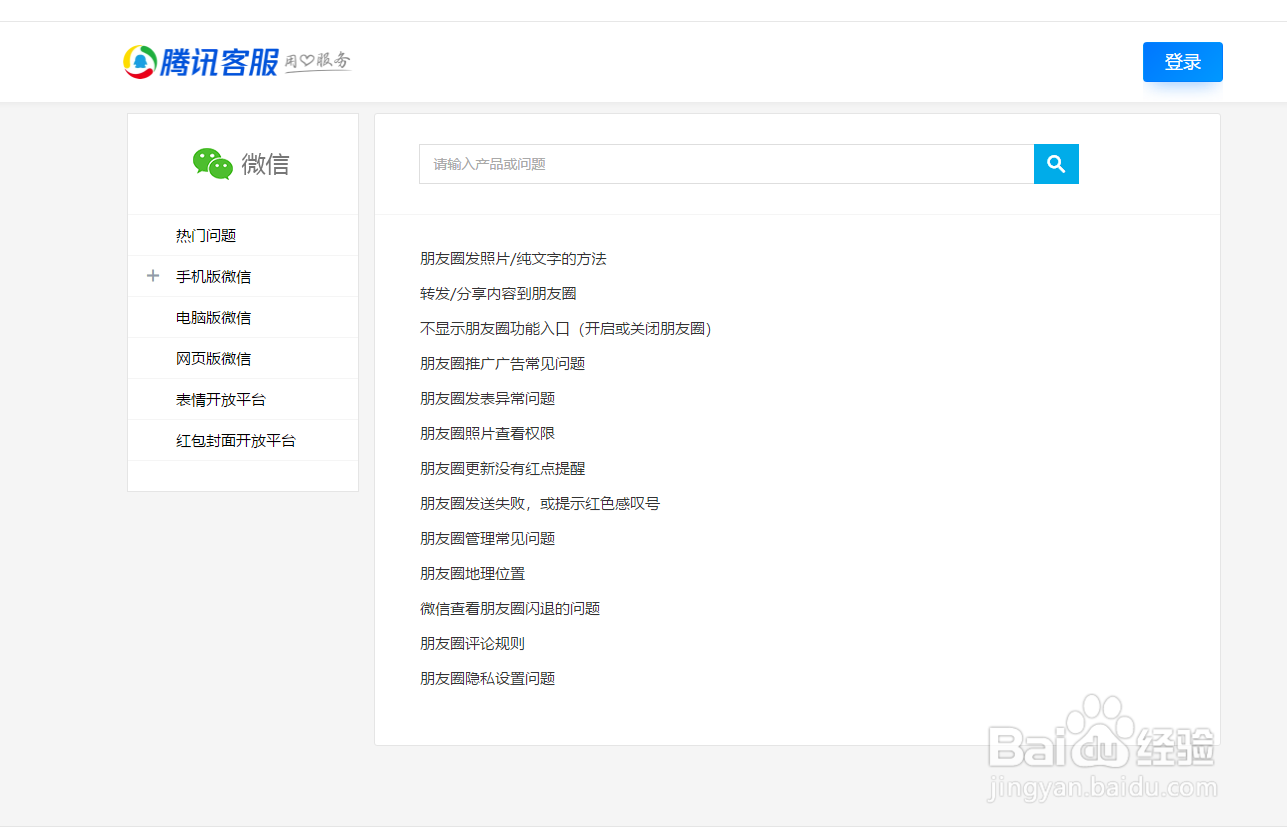Click the Tencent Customer Service logo
Screen dimensions: 1287x831
200,62
